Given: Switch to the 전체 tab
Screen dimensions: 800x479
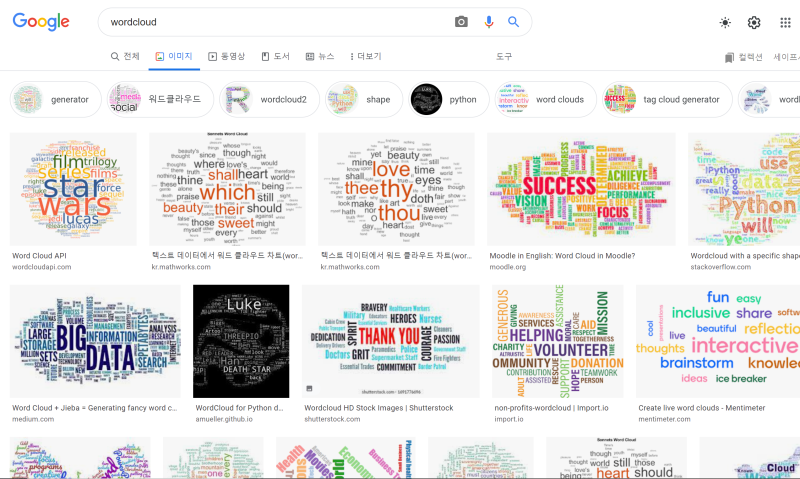Looking at the screenshot, I should click(125, 56).
